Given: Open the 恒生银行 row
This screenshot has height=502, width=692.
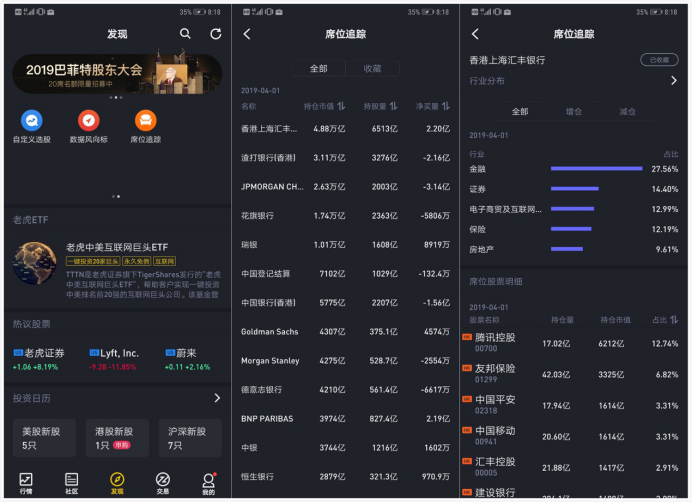Looking at the screenshot, I should click(x=345, y=476).
